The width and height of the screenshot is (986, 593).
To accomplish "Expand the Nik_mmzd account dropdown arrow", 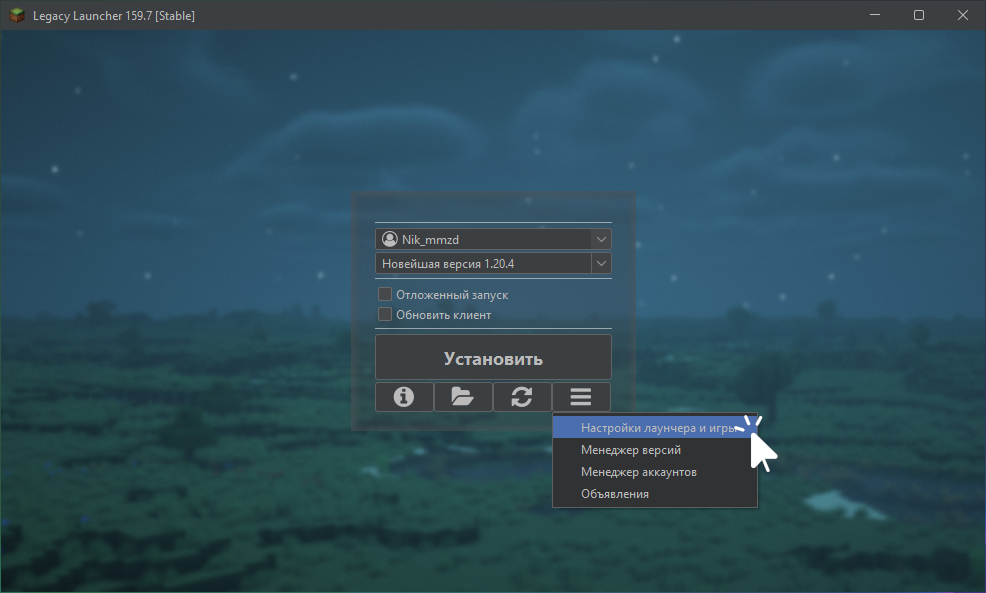I will [601, 239].
